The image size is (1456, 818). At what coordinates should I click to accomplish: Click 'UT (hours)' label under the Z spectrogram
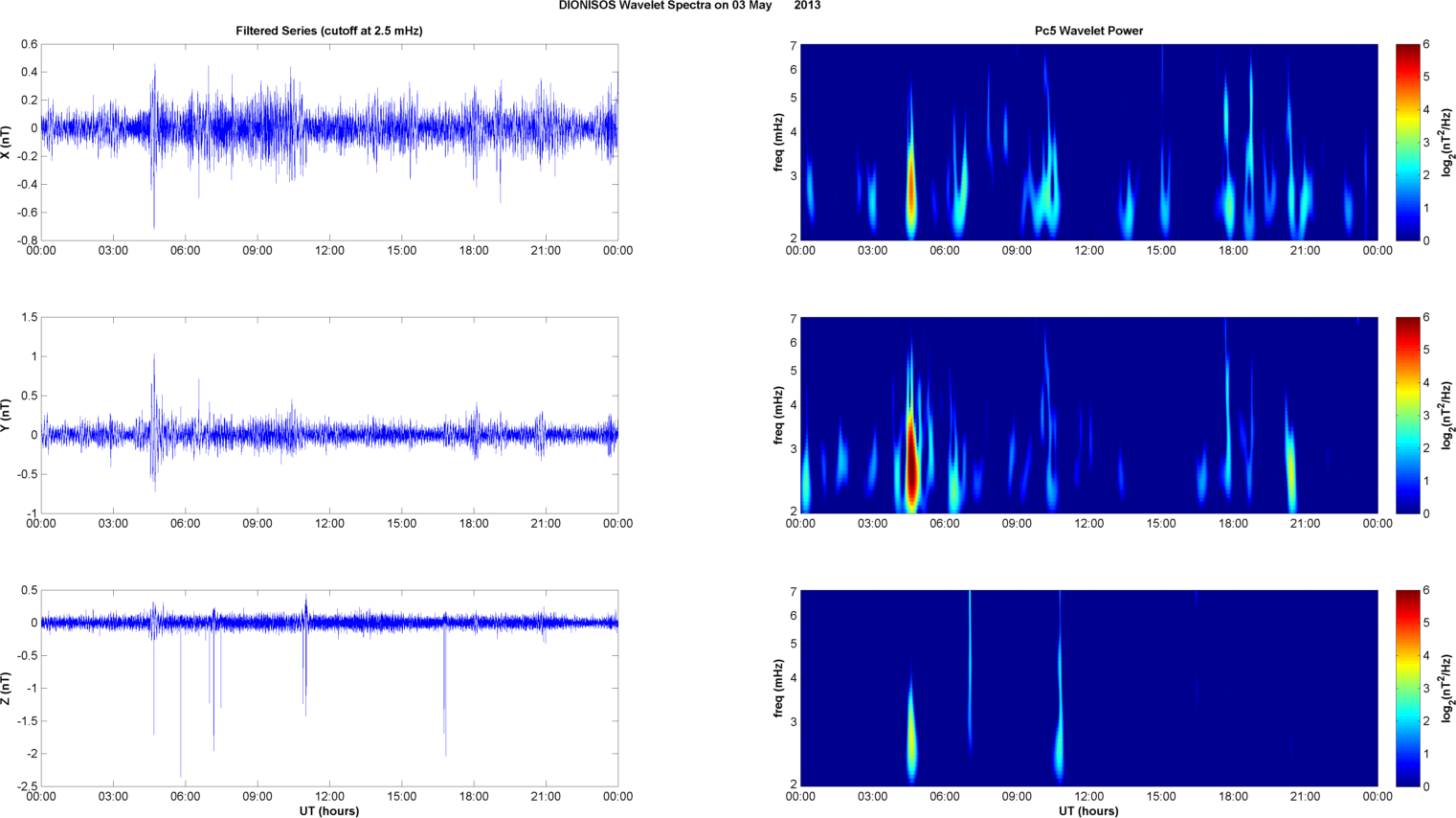(1088, 811)
